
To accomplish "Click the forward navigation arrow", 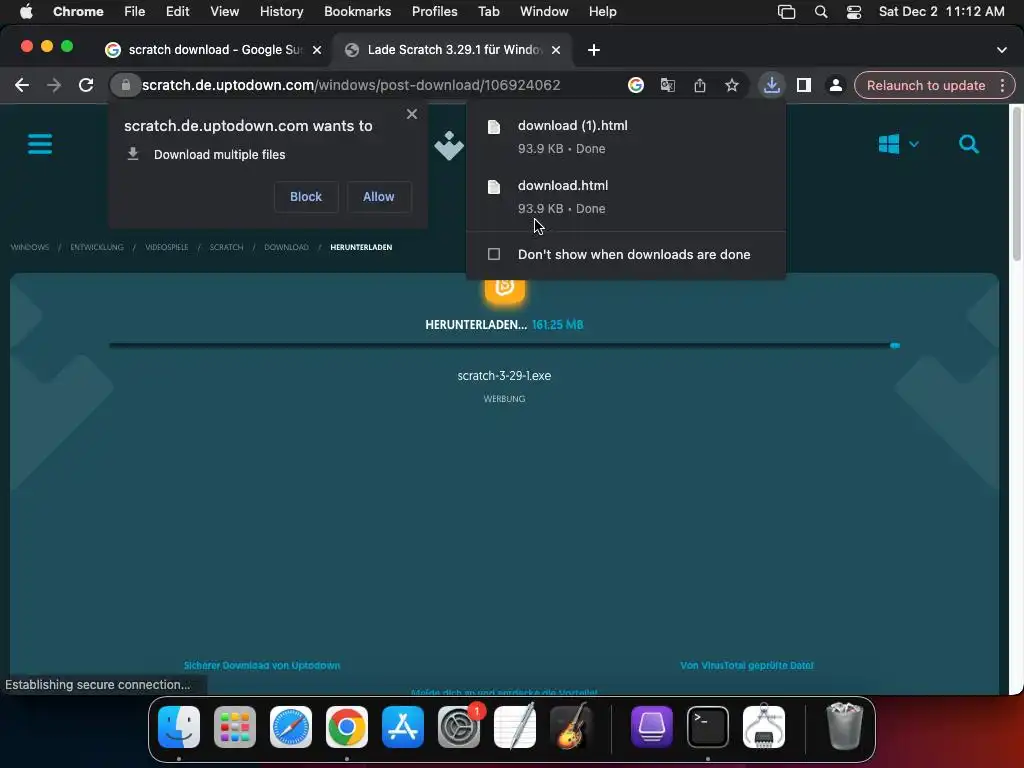I will click(54, 86).
